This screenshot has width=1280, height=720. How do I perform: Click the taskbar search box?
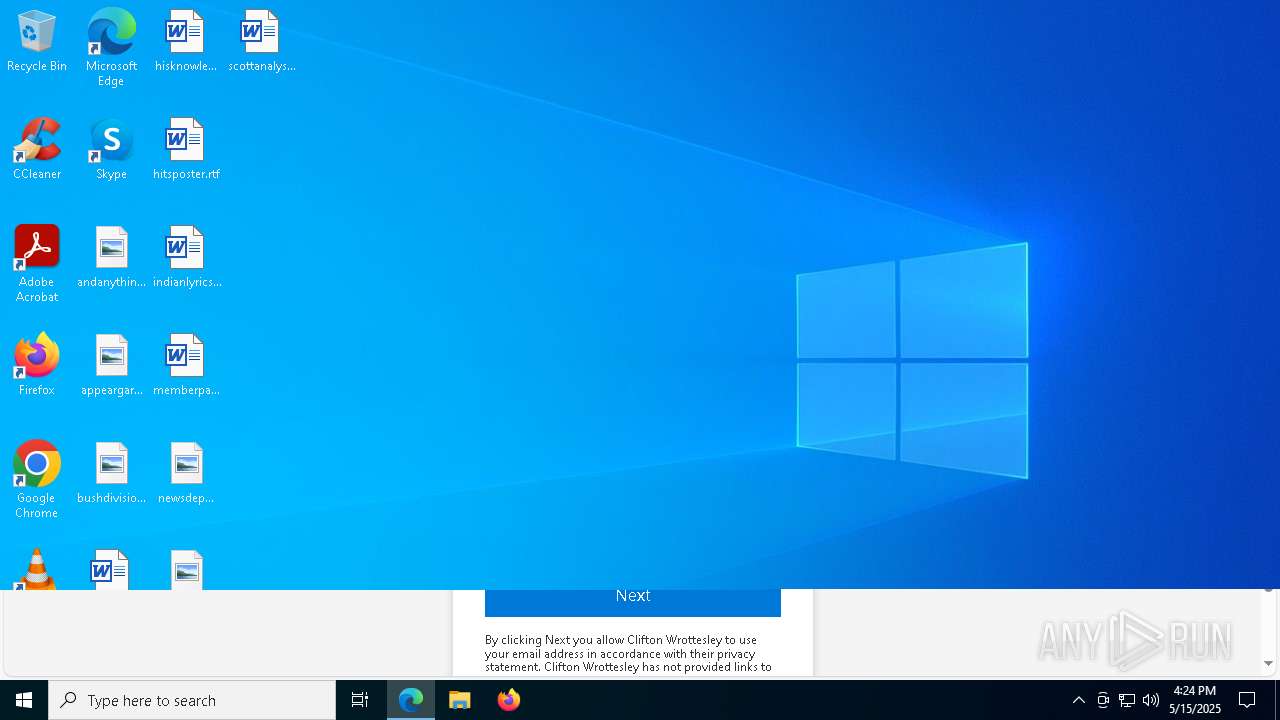click(192, 700)
